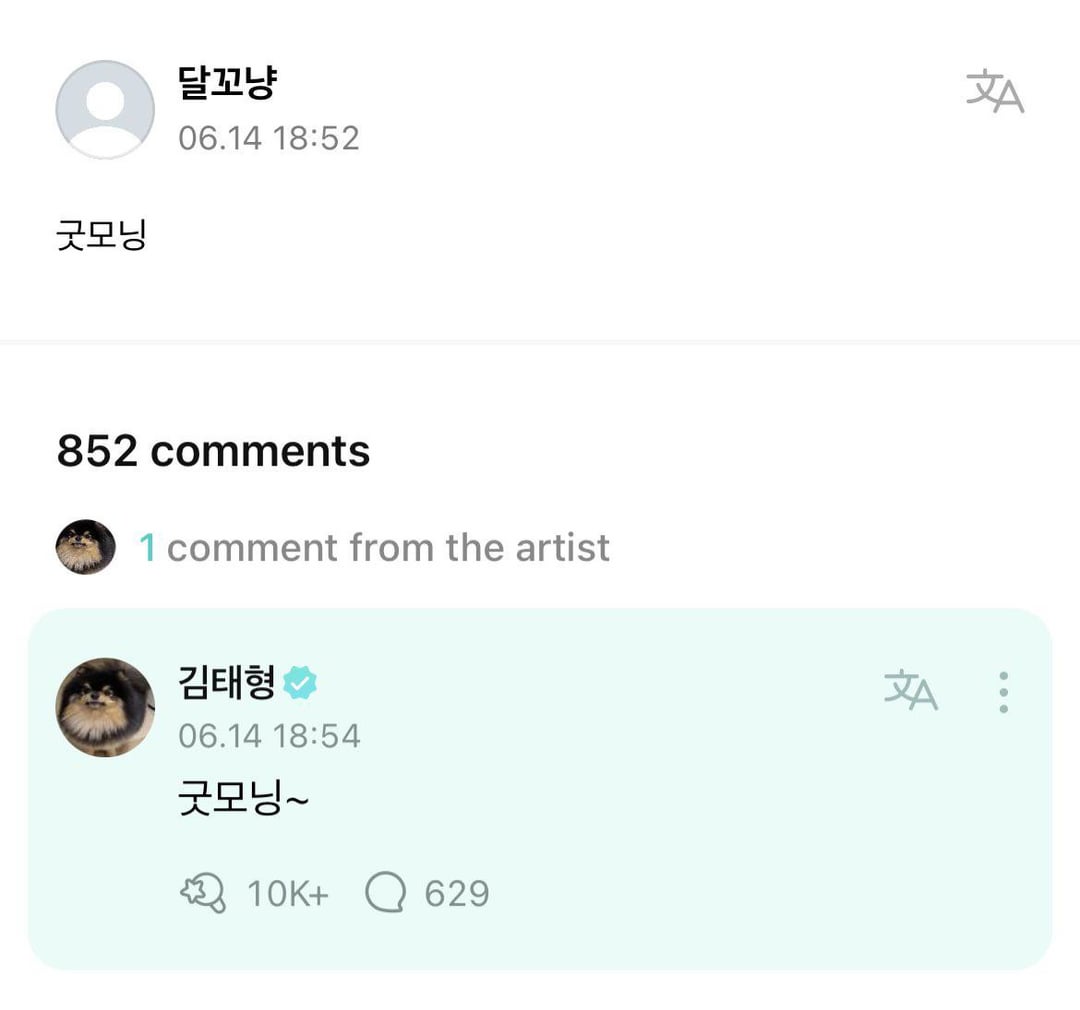Open the 629 replies to artist comment
This screenshot has width=1080, height=1010.
click(x=457, y=893)
